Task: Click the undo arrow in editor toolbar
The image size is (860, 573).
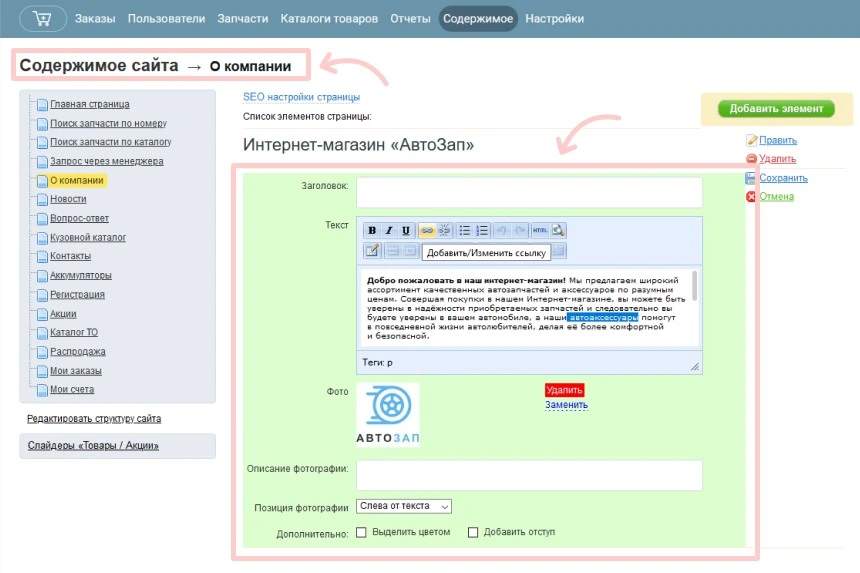Action: 502,230
